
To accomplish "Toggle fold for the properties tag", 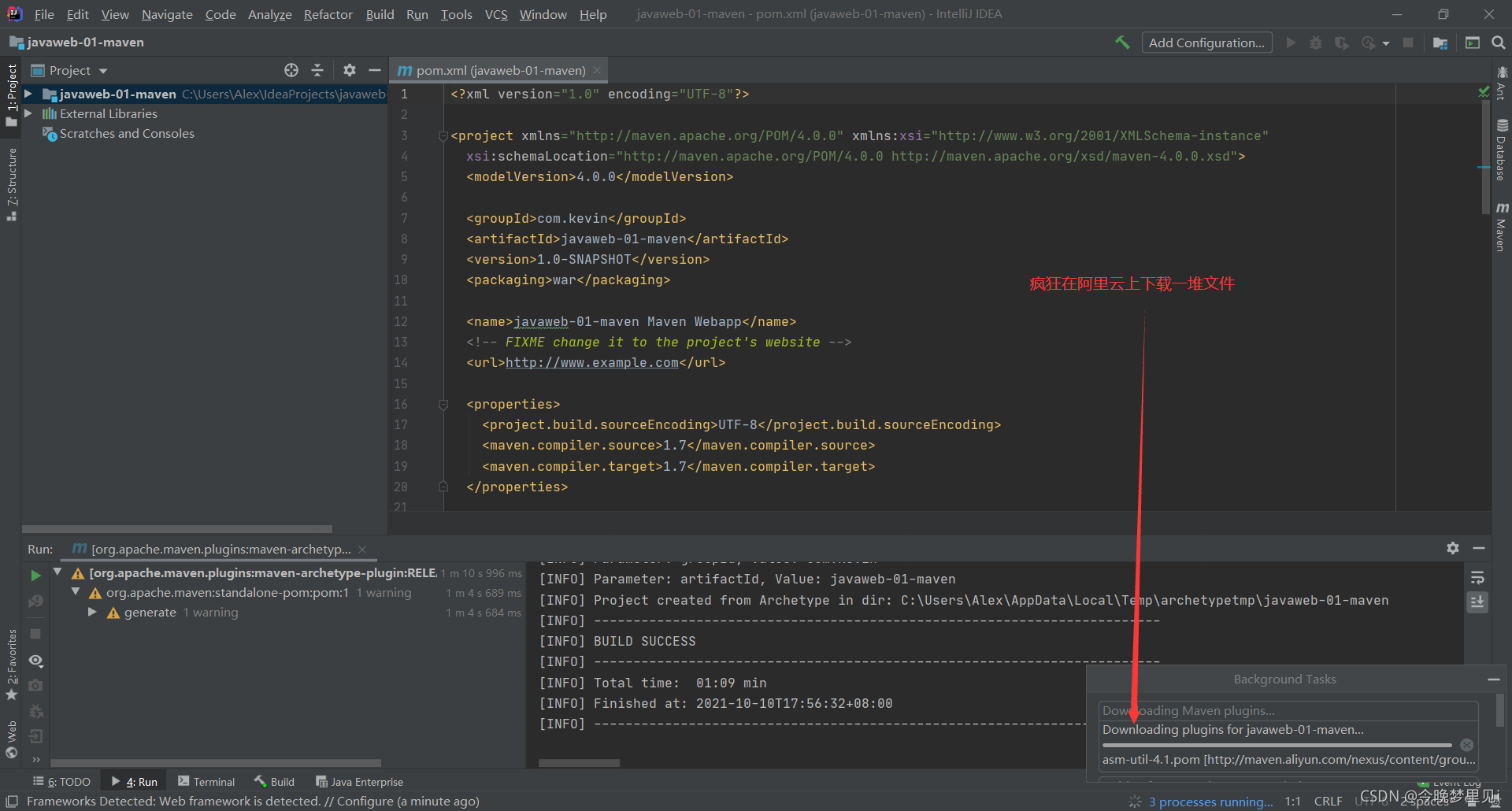I will [443, 405].
